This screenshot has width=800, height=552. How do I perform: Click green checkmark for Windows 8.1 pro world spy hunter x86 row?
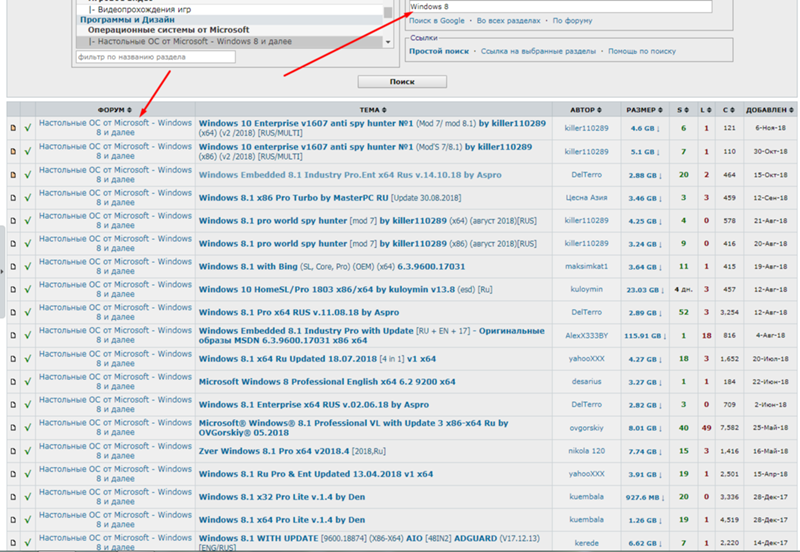coord(28,243)
